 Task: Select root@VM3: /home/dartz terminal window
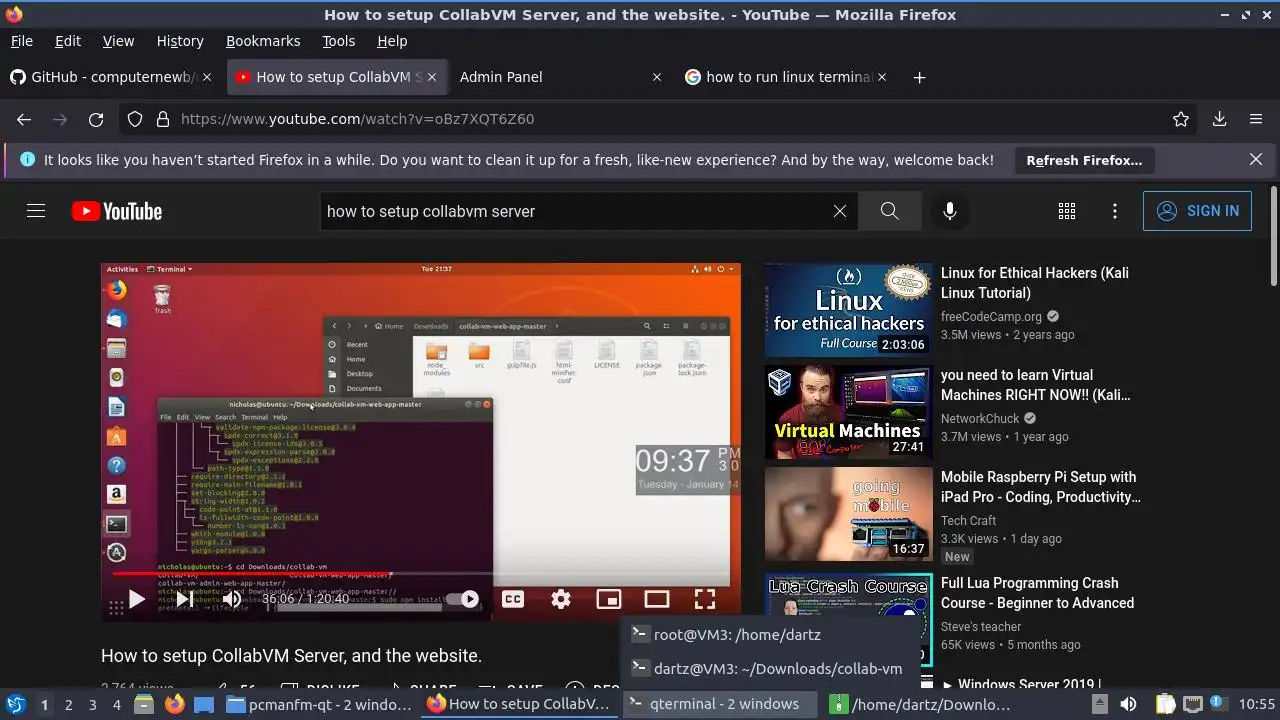(x=770, y=635)
